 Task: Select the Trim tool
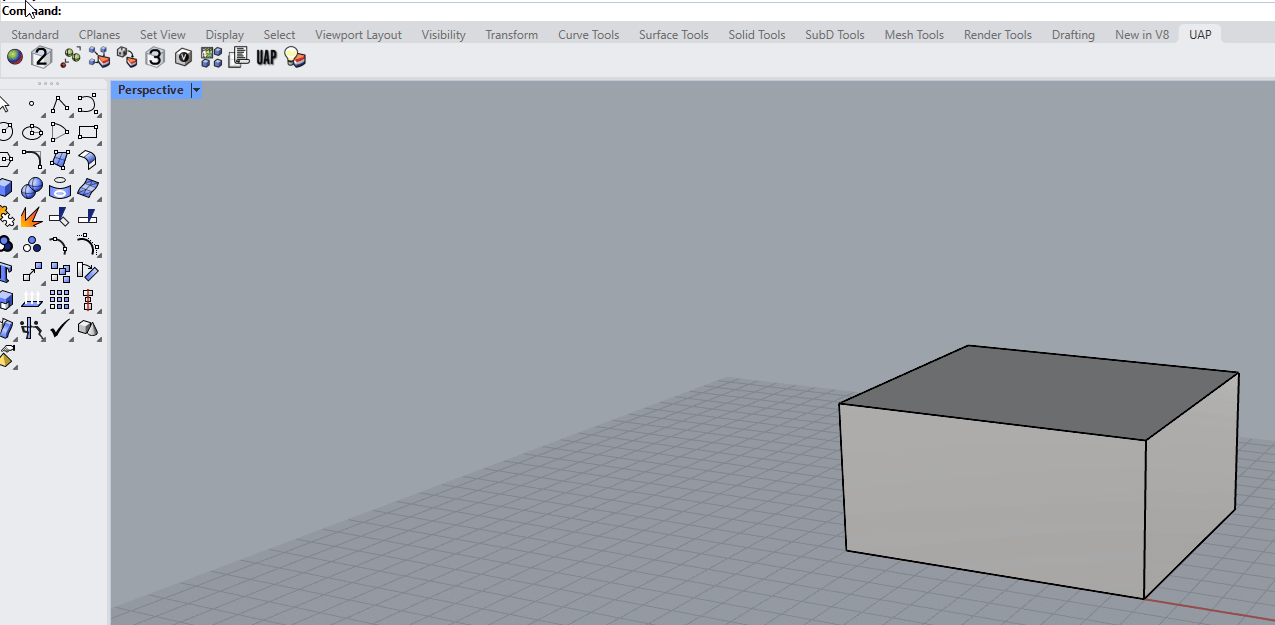click(60, 215)
